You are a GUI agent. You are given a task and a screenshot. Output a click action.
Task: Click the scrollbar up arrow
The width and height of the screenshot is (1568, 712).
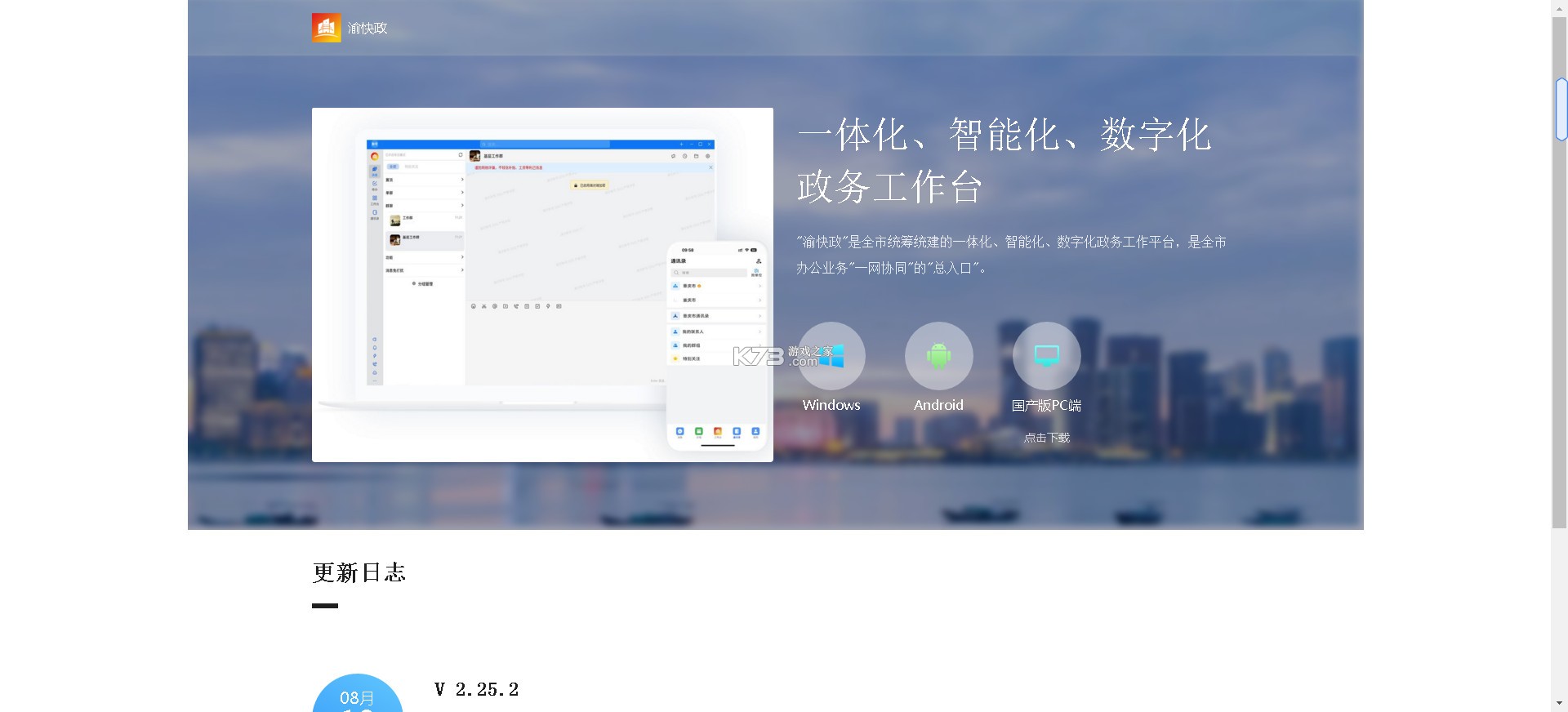[1561, 7]
